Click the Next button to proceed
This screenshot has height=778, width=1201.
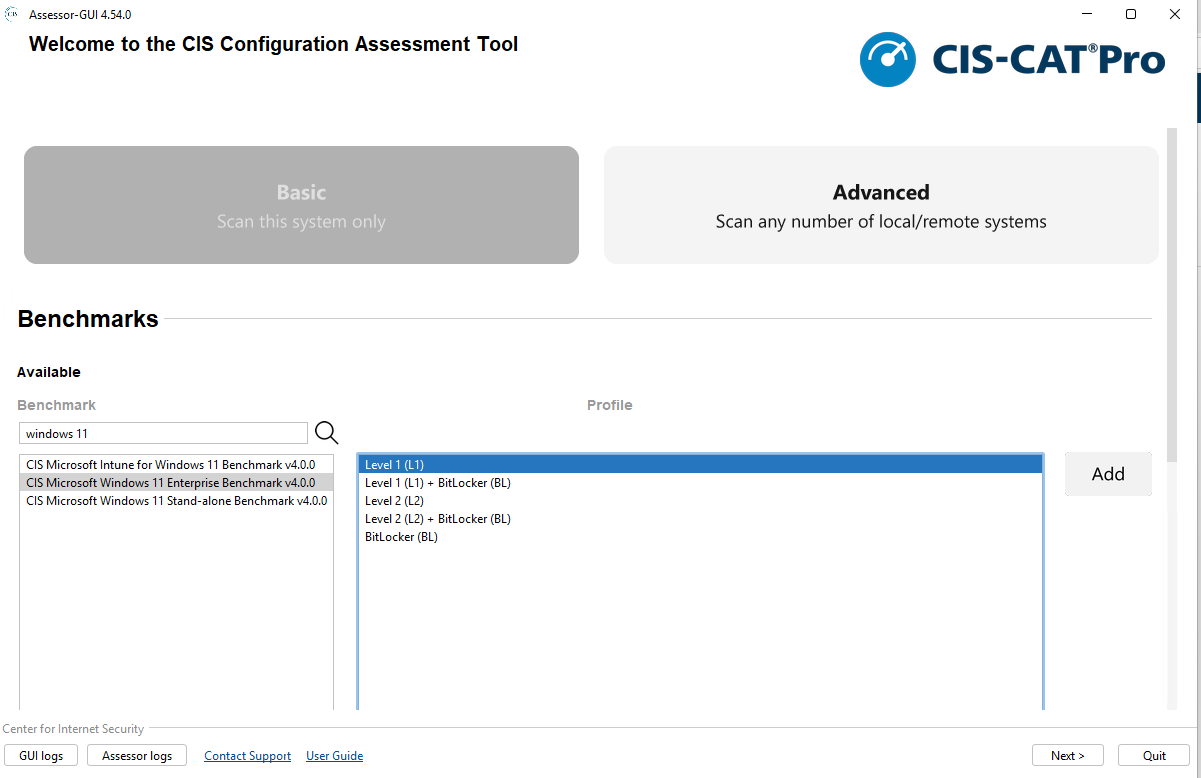click(x=1067, y=755)
